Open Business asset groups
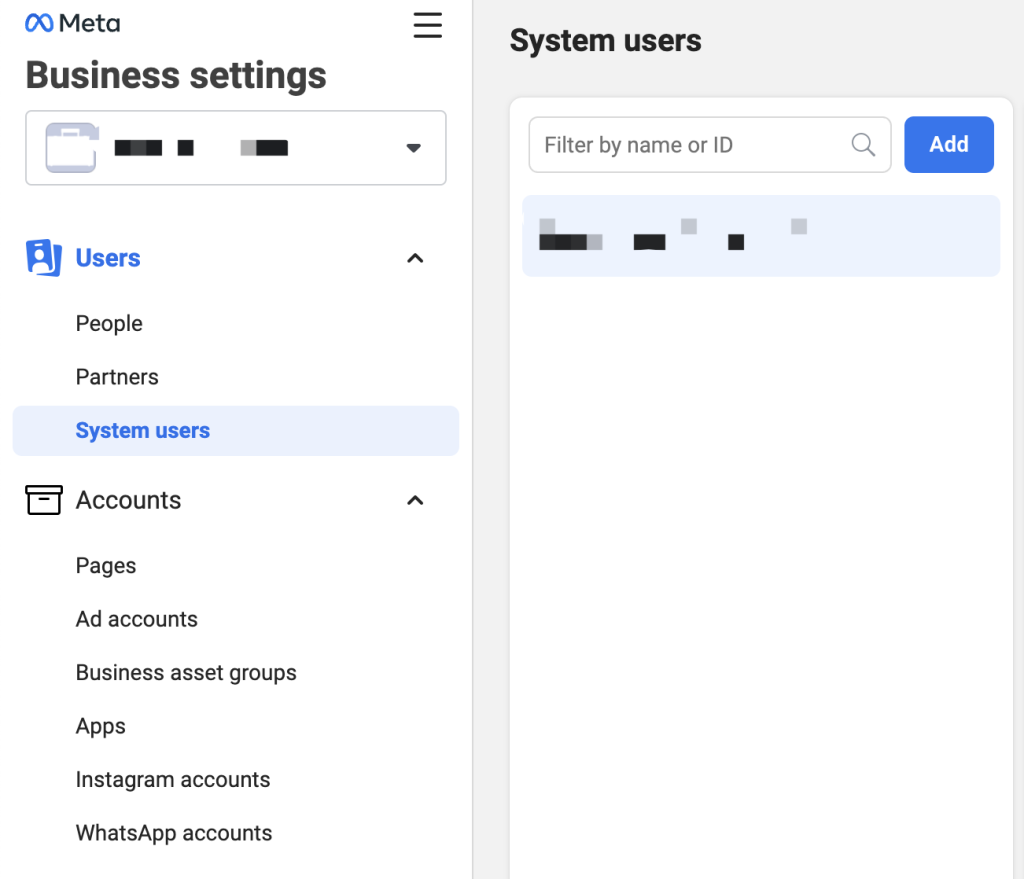 [186, 673]
